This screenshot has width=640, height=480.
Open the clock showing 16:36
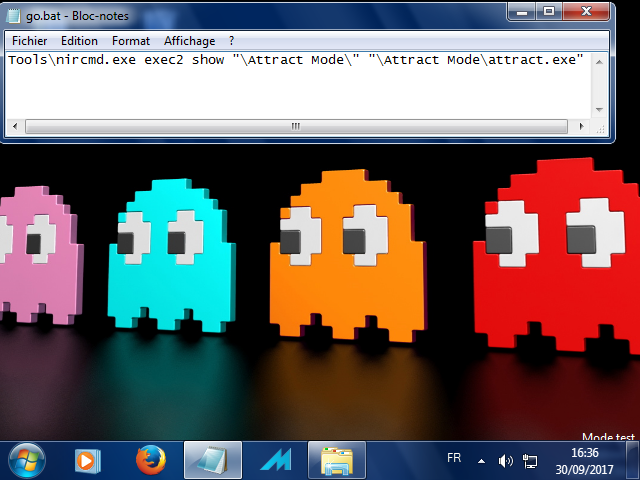click(x=584, y=461)
